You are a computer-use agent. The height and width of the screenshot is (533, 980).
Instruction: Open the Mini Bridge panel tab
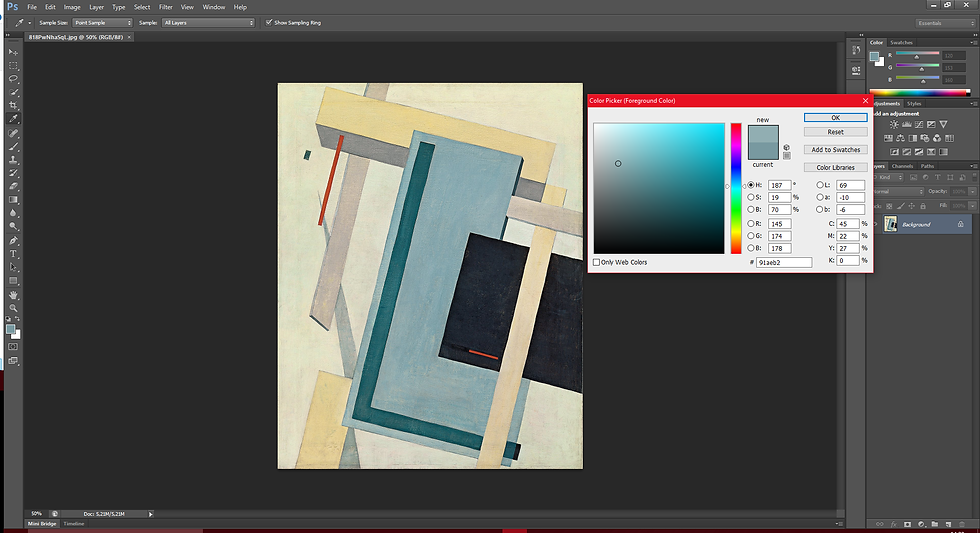point(42,524)
